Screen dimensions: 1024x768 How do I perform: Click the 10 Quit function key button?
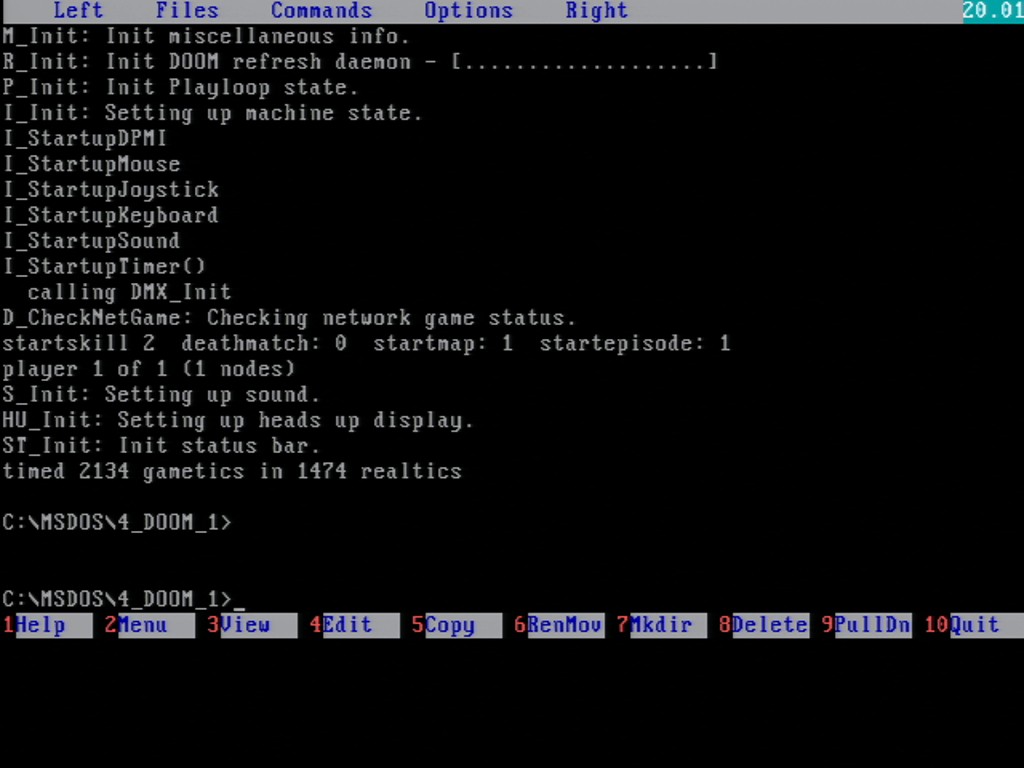[x=974, y=625]
